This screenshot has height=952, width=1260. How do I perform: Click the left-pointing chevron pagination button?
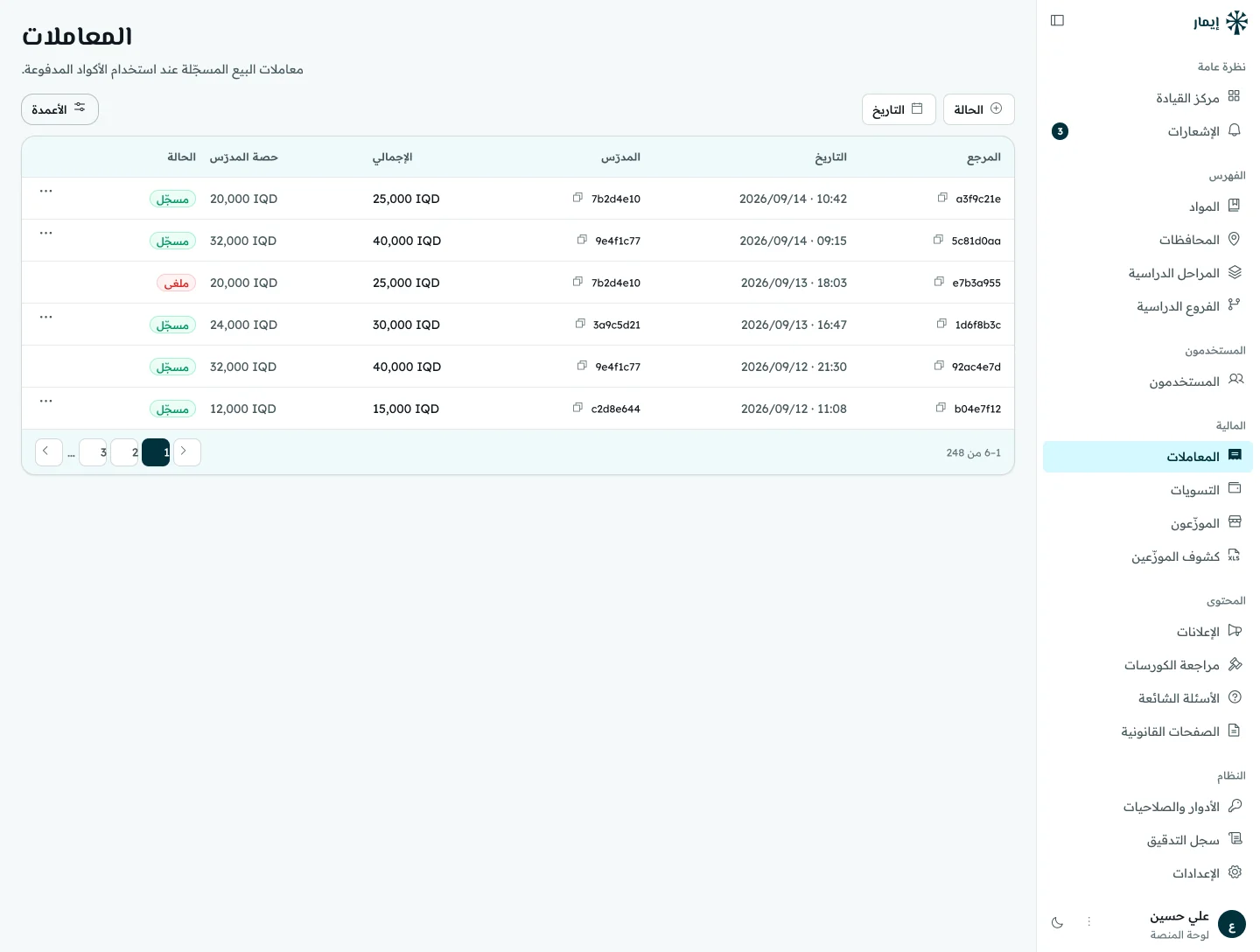49,452
